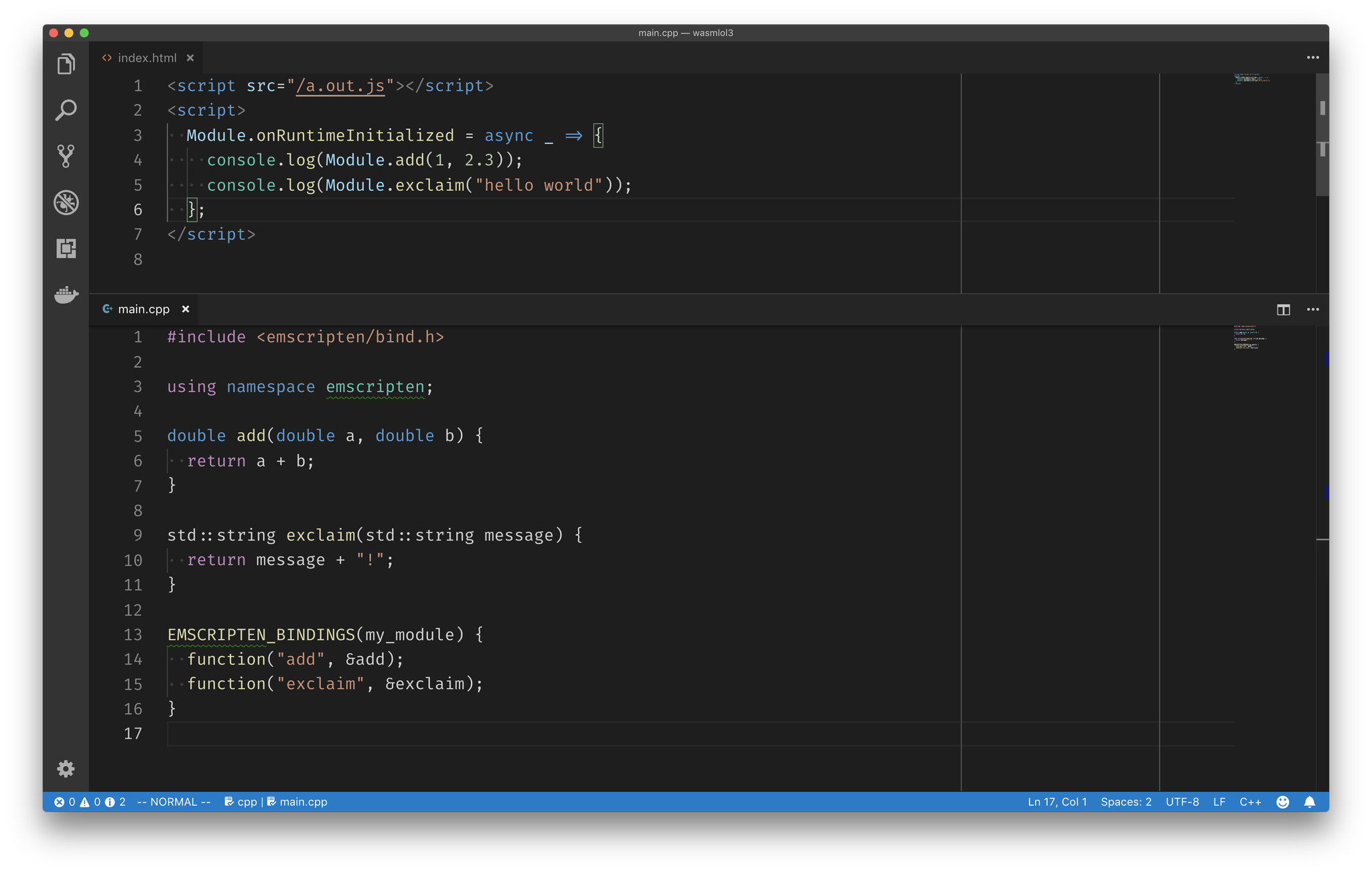
Task: Change indentation via Spaces: 2
Action: (x=1125, y=802)
